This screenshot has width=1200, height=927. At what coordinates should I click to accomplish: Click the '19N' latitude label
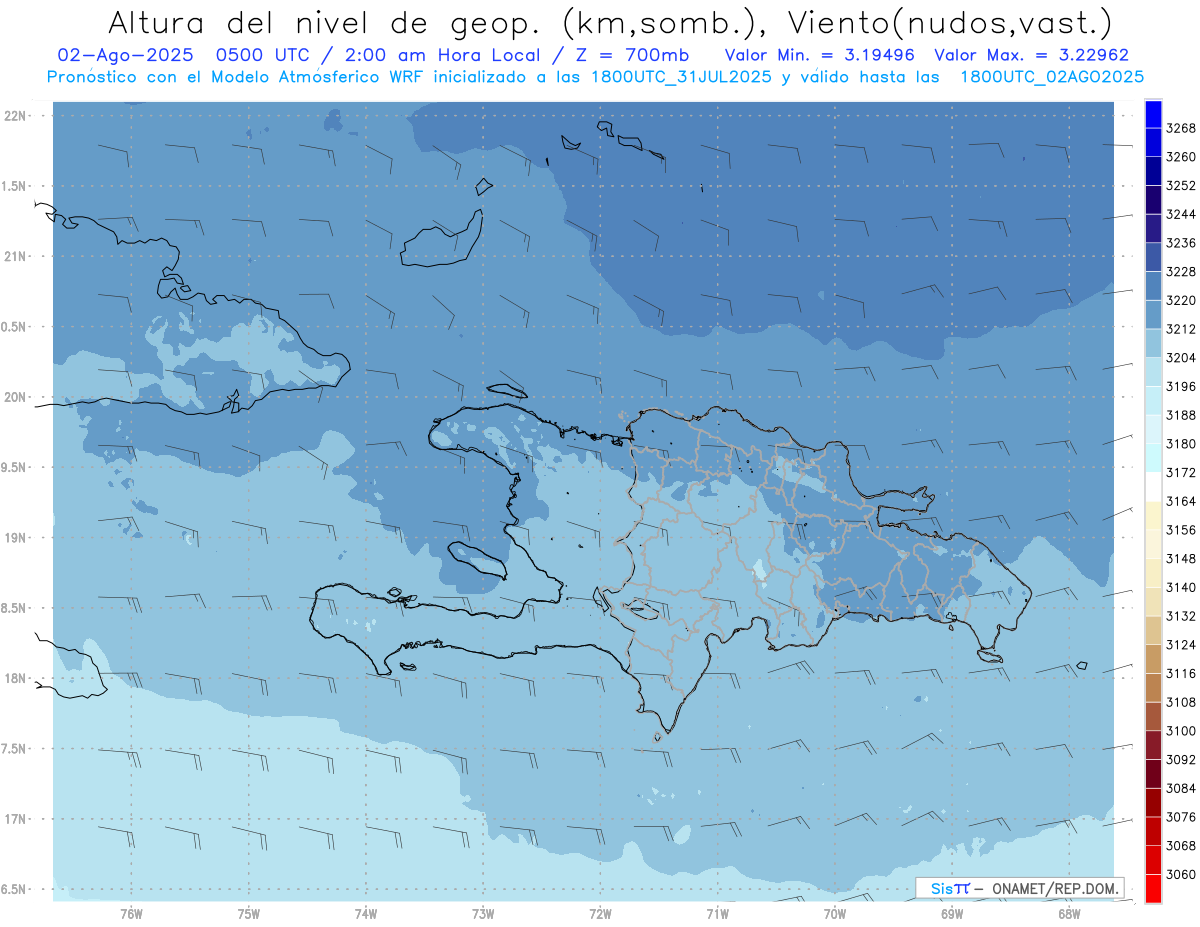[x=15, y=537]
